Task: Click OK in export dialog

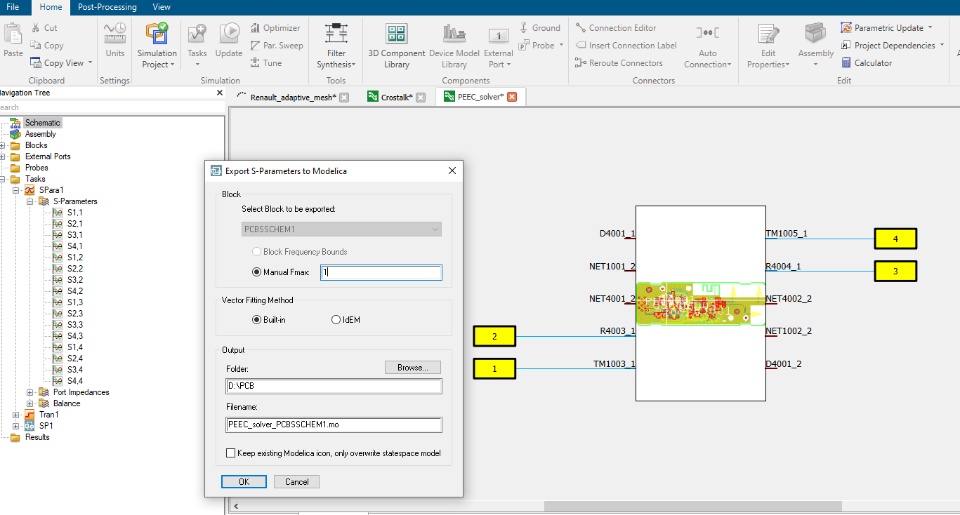Action: 244,481
